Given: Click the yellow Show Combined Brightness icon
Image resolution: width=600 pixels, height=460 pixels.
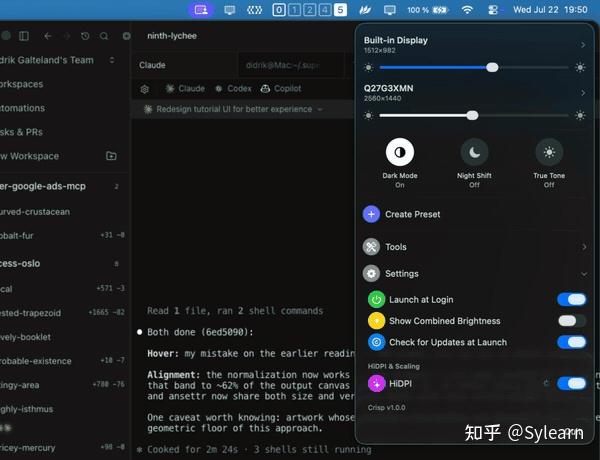Looking at the screenshot, I should (x=377, y=321).
